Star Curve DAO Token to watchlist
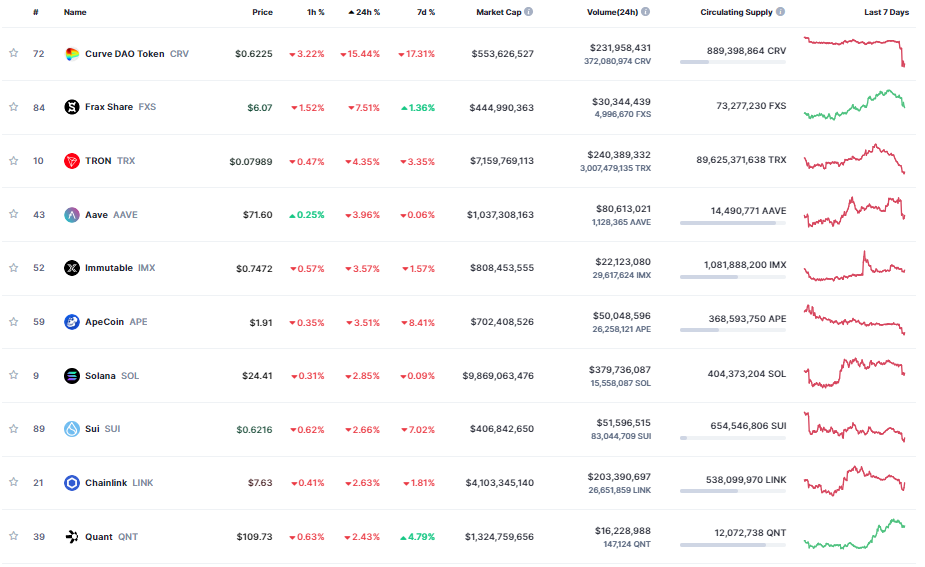 point(14,53)
